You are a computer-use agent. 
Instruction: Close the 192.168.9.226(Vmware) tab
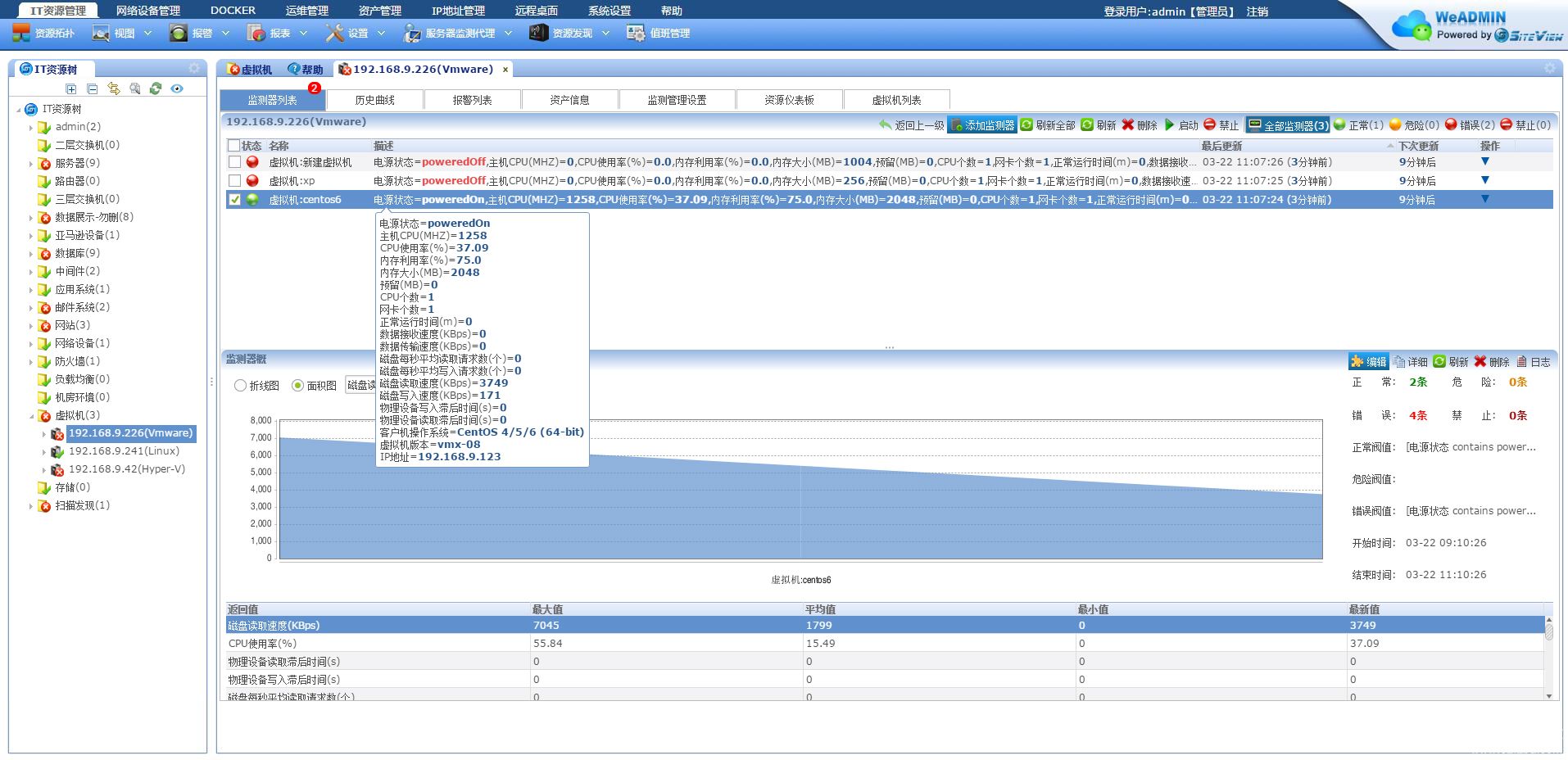[505, 70]
